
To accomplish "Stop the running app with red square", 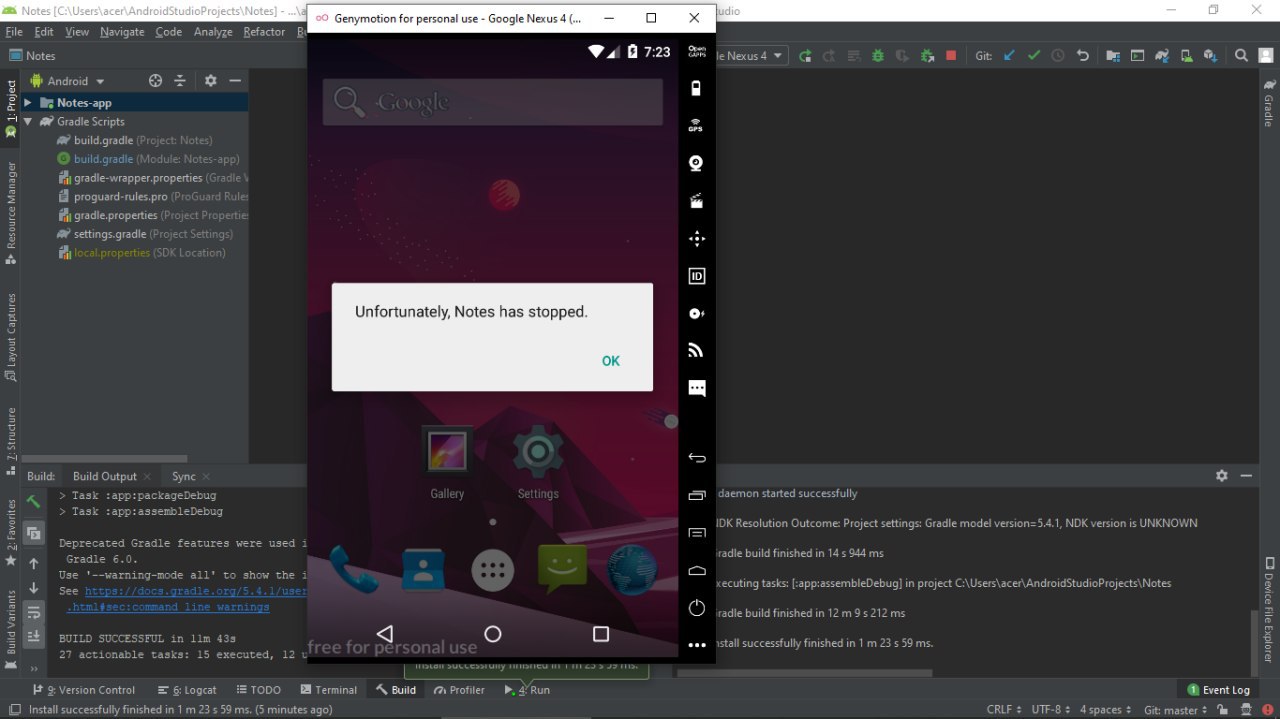I will pos(951,56).
